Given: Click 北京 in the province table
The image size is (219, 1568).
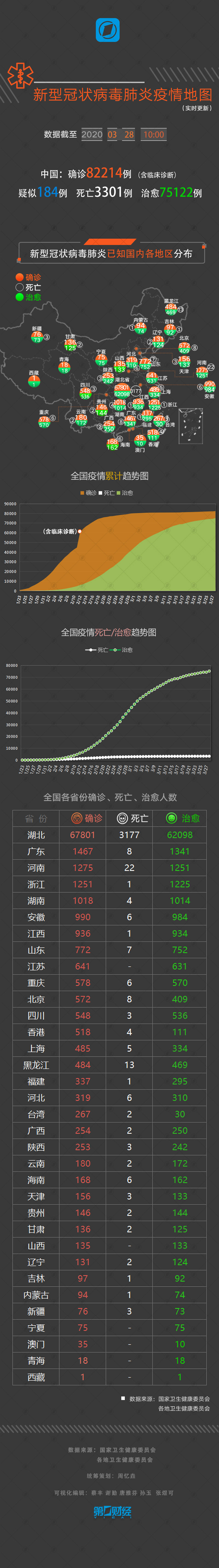Looking at the screenshot, I should (x=36, y=999).
